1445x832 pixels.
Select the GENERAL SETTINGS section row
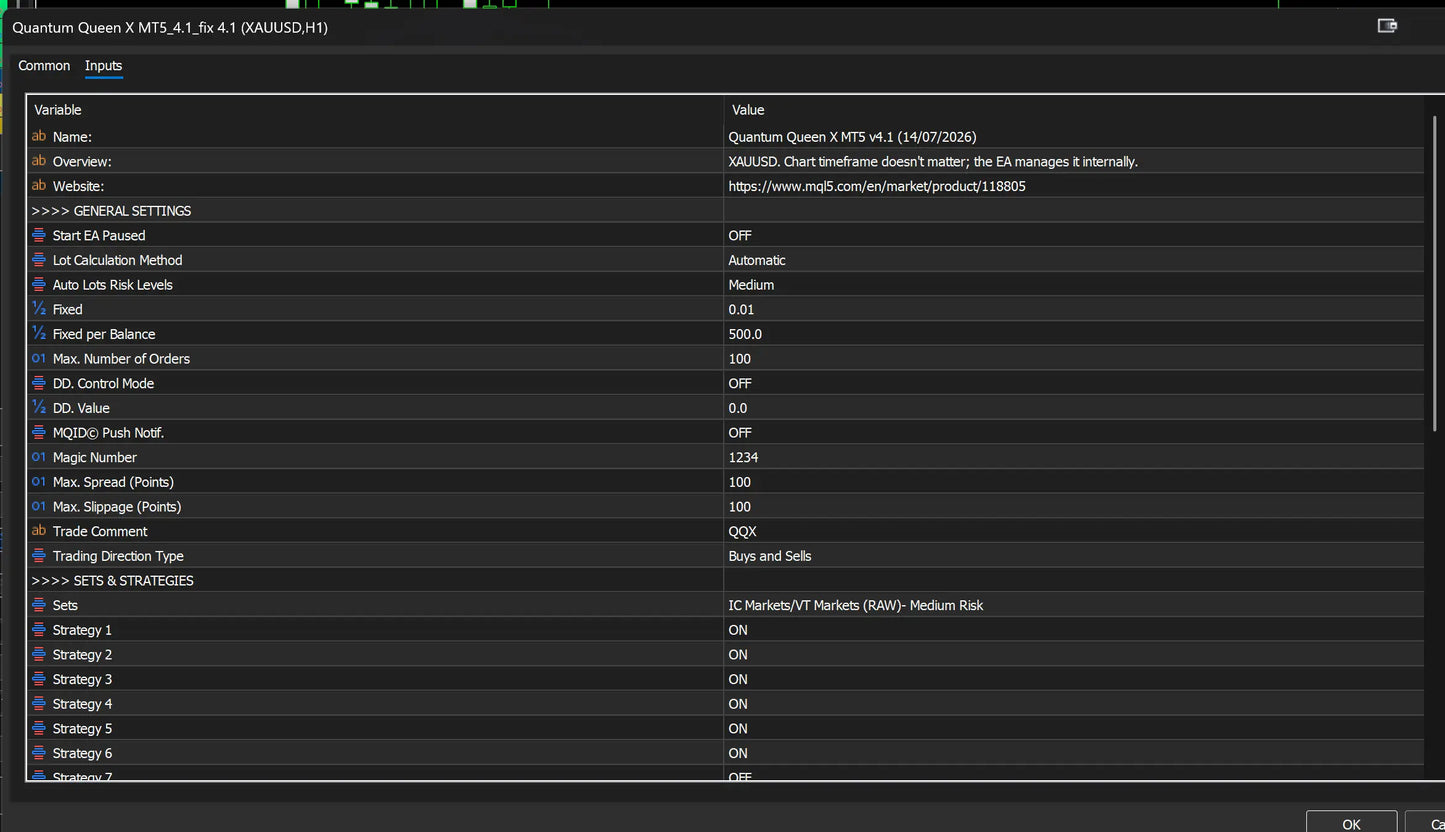726,210
